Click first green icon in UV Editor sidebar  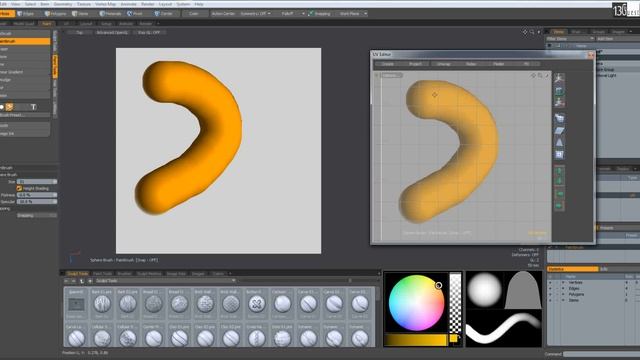(x=559, y=171)
